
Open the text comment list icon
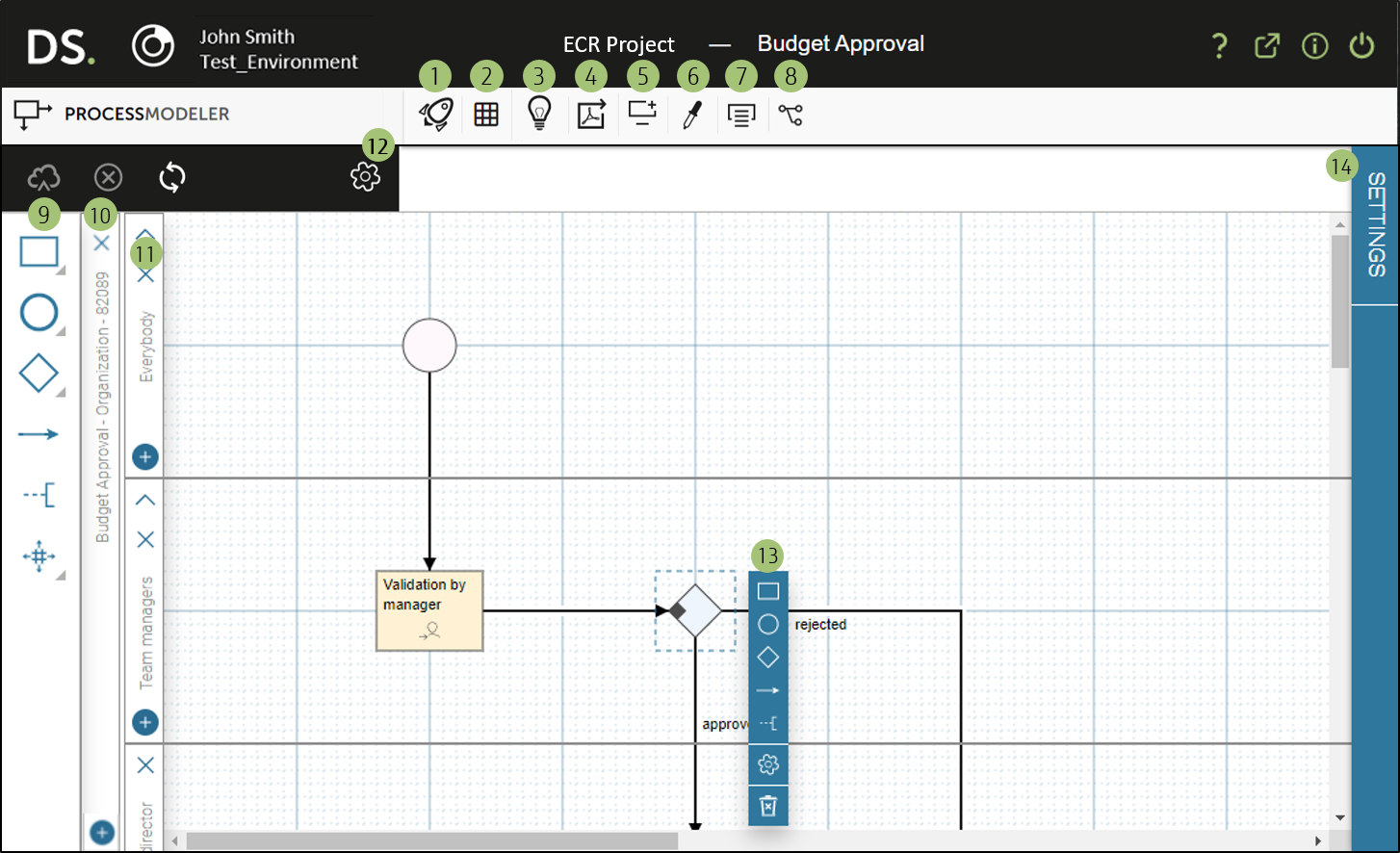click(741, 116)
